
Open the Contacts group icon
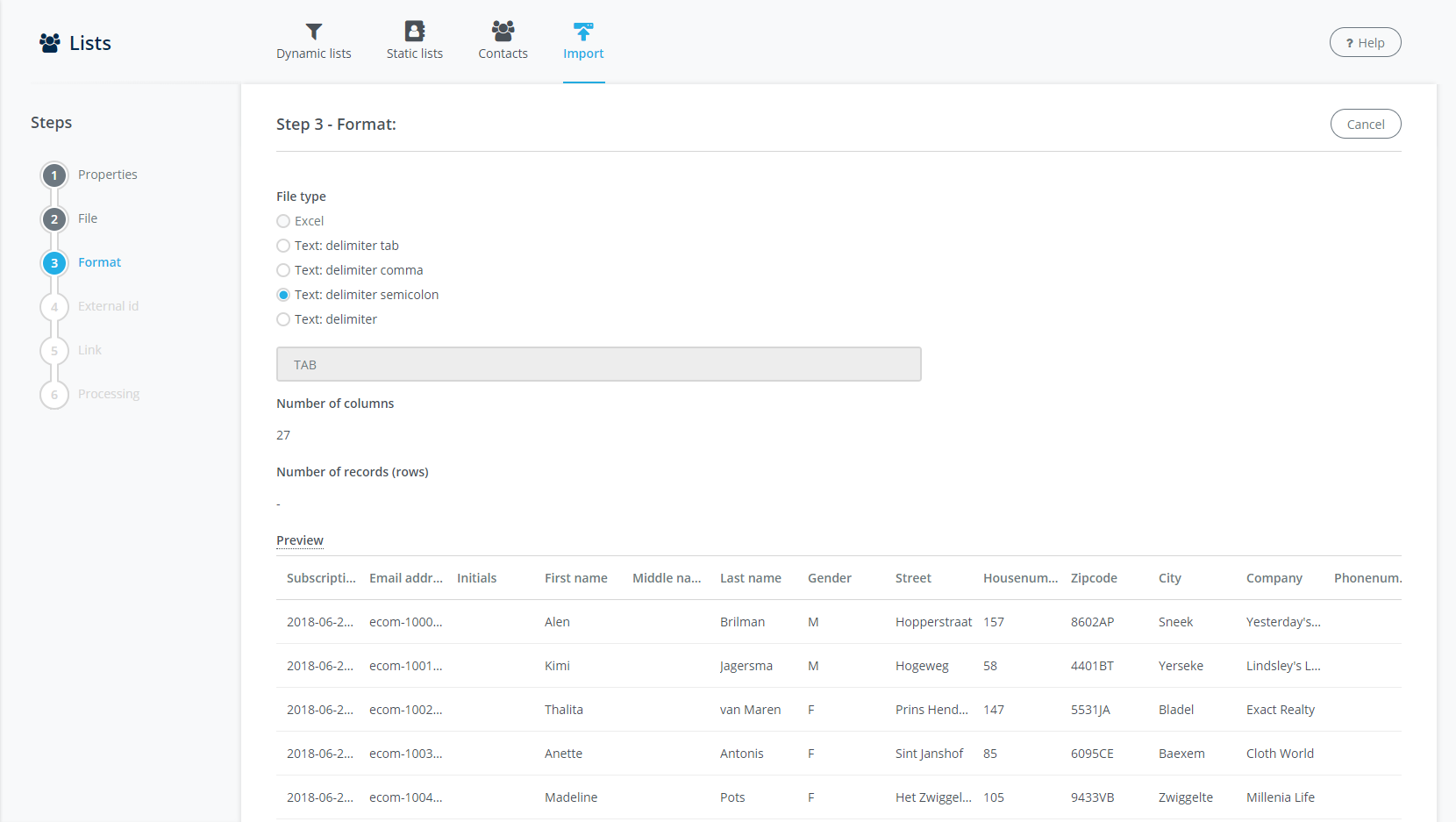(503, 31)
